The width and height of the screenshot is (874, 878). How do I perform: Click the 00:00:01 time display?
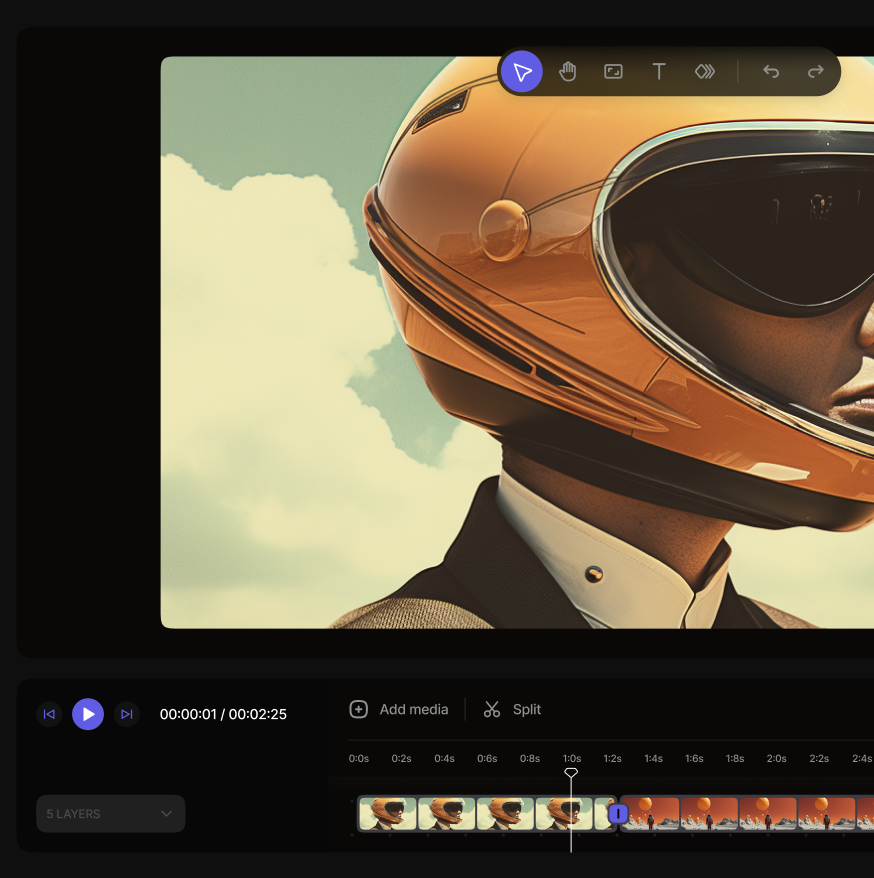click(x=186, y=714)
